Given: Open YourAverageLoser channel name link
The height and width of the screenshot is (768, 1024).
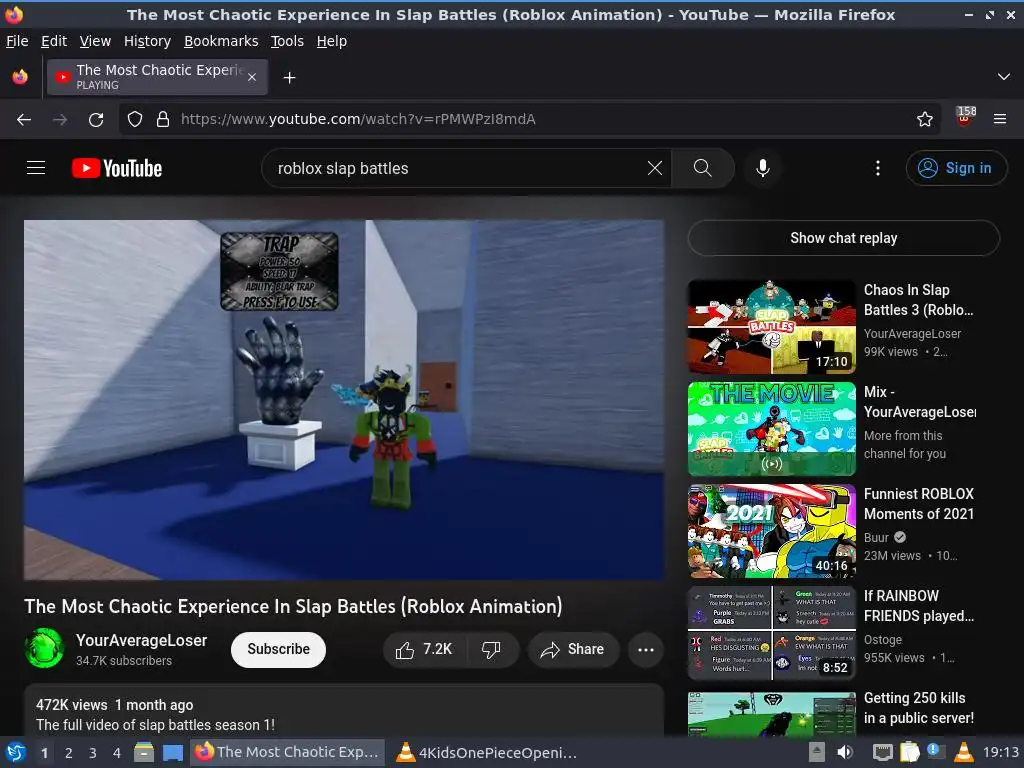Looking at the screenshot, I should click(141, 641).
